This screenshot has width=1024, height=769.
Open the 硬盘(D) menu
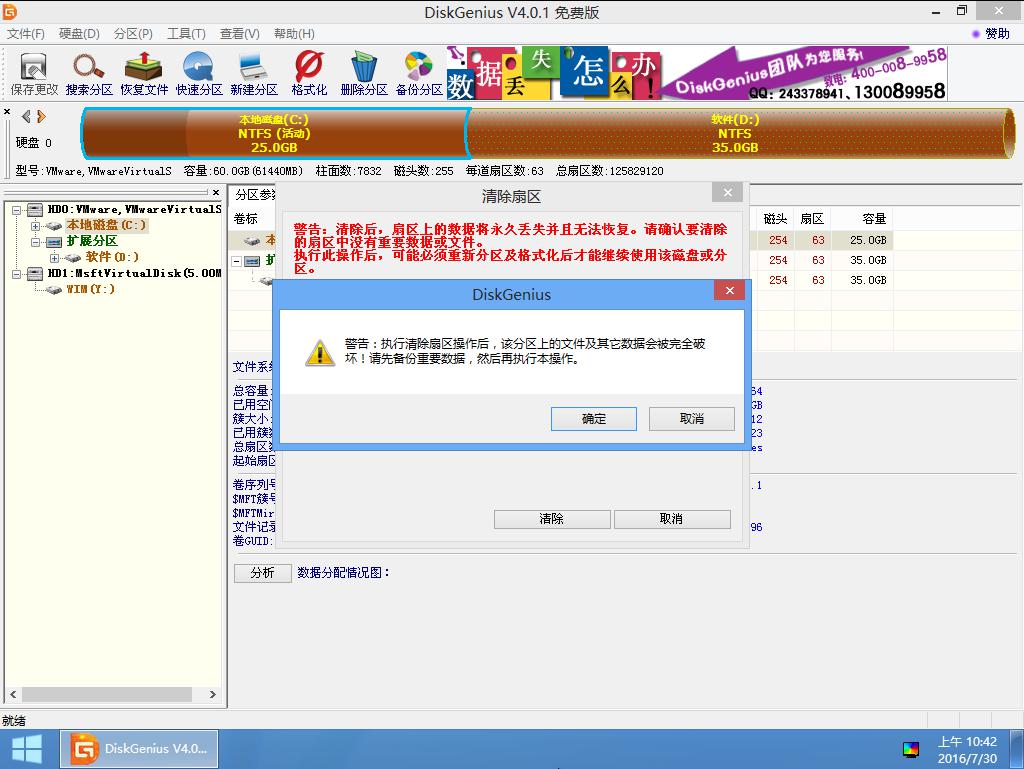coord(79,34)
